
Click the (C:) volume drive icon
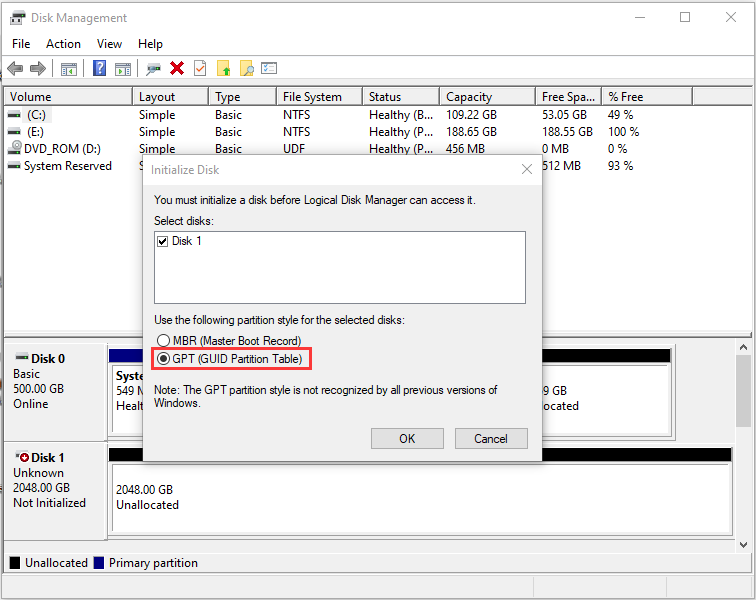pyautogui.click(x=14, y=115)
